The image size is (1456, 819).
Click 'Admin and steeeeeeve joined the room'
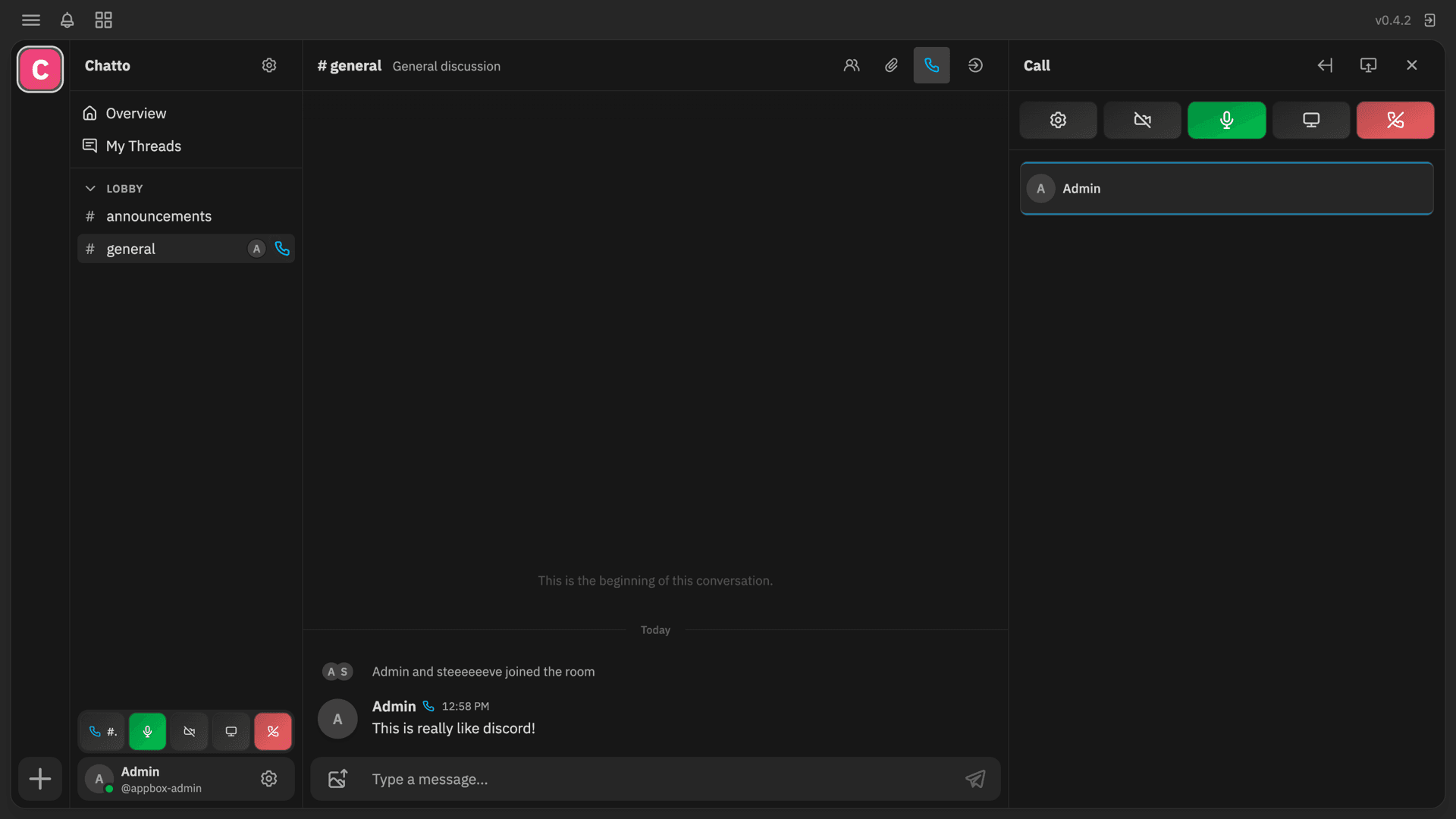coord(483,672)
